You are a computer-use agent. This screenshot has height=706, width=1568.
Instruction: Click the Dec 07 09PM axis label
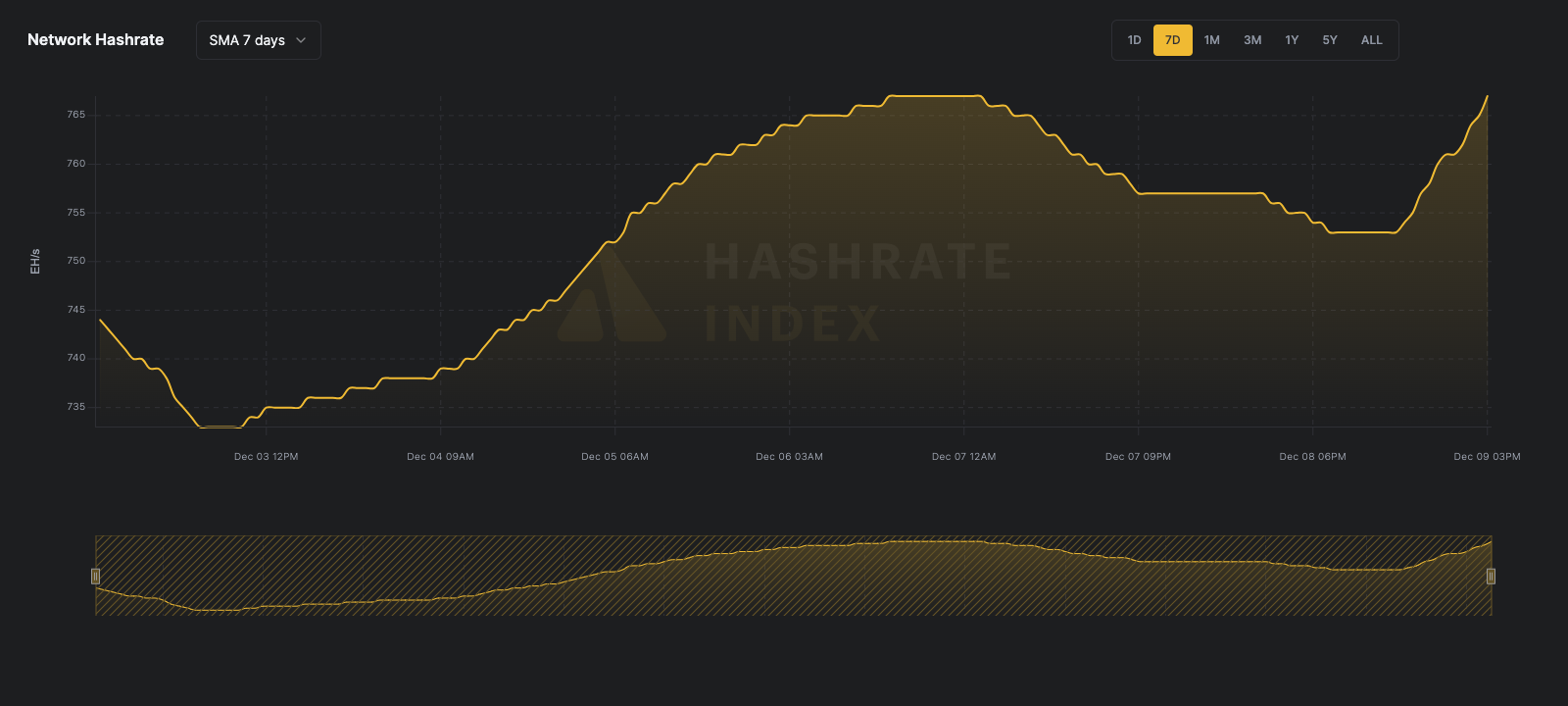pos(1139,457)
